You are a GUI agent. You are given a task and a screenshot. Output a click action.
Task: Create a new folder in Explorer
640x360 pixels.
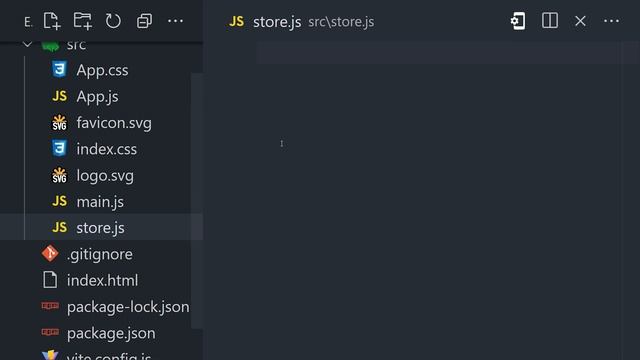click(82, 21)
